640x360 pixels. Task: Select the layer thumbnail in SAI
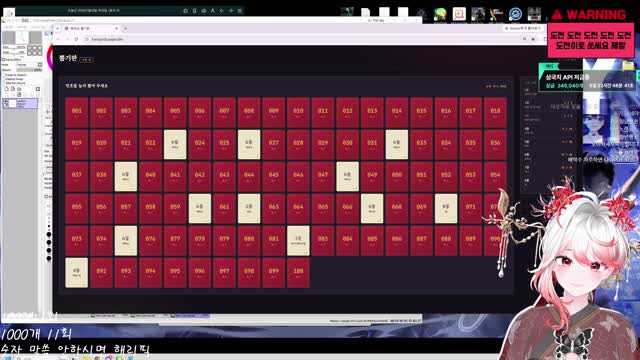pyautogui.click(x=13, y=104)
